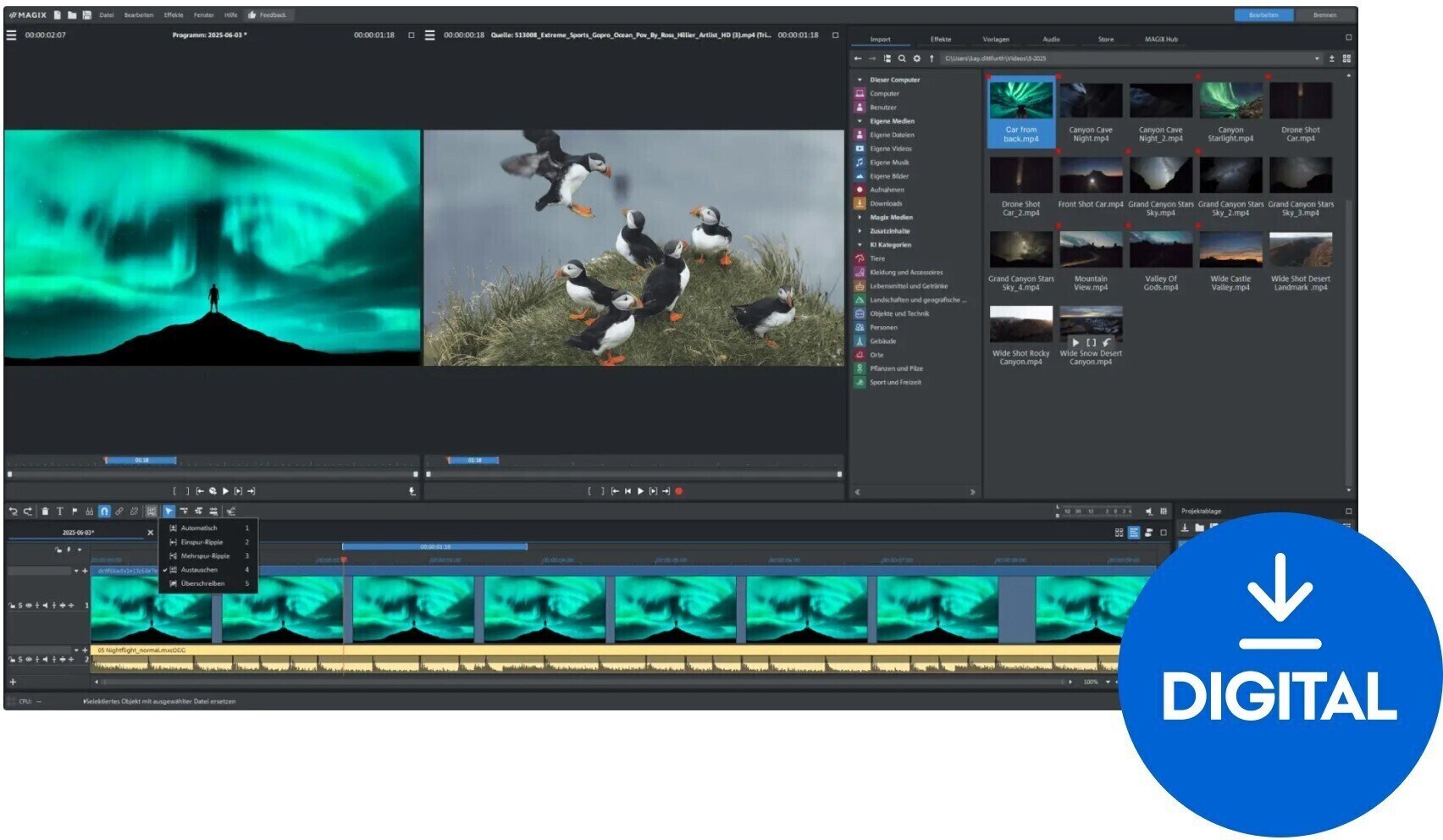Open the Razor/cut tool icon
The image size is (1443, 840).
pos(90,511)
